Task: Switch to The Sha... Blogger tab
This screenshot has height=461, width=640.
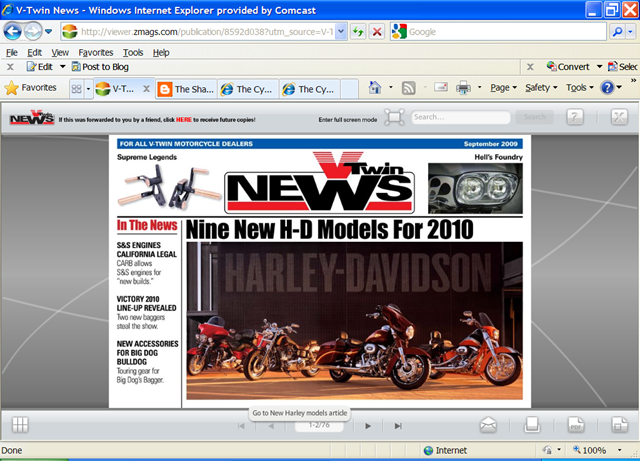Action: click(x=186, y=89)
